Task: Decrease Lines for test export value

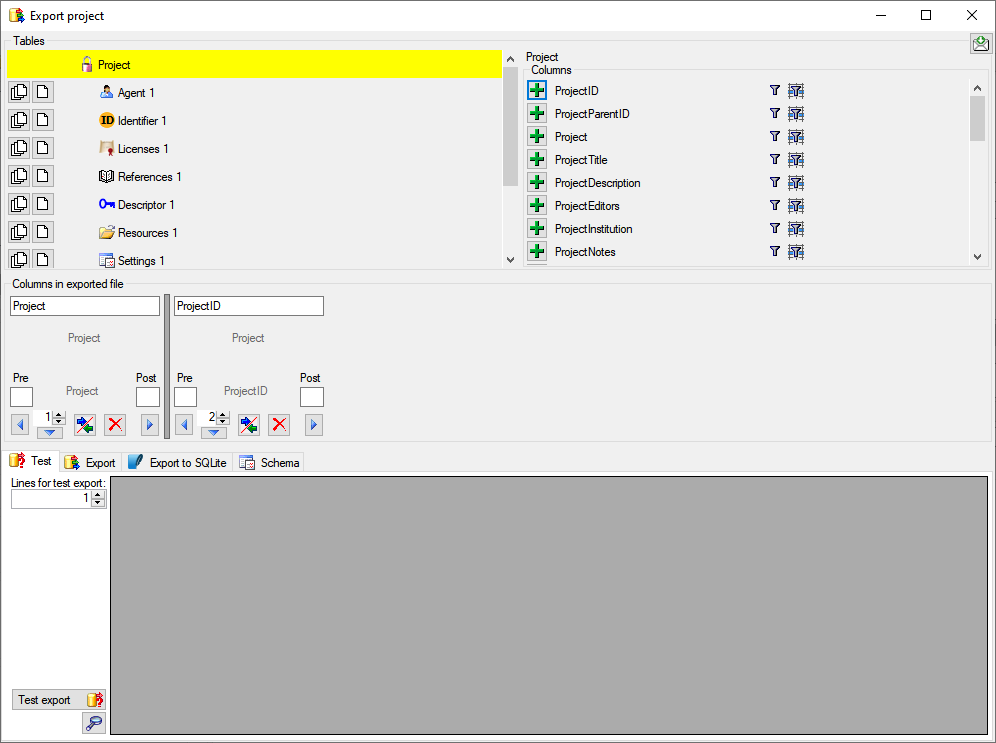Action: point(98,502)
